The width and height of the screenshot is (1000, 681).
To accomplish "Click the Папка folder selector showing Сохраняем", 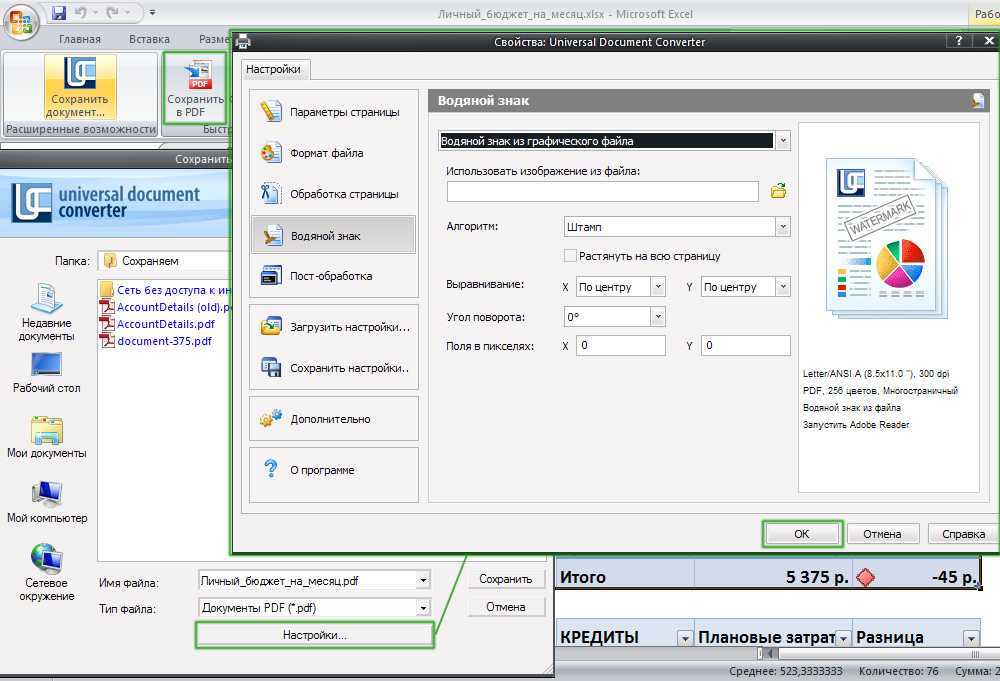I will tap(165, 261).
